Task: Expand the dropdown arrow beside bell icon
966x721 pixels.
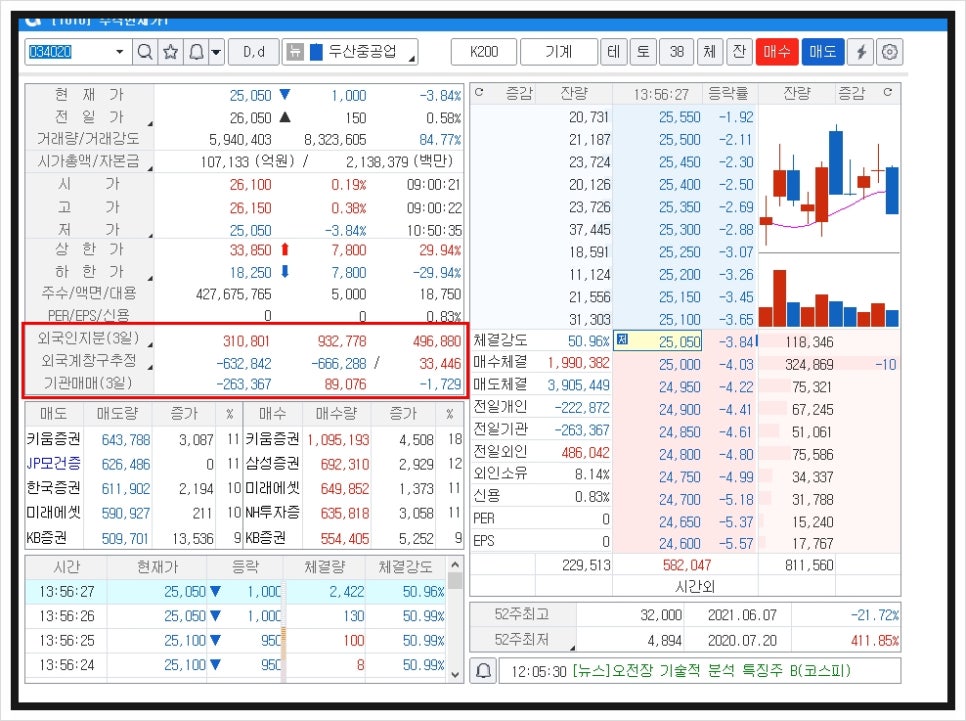Action: pos(216,52)
